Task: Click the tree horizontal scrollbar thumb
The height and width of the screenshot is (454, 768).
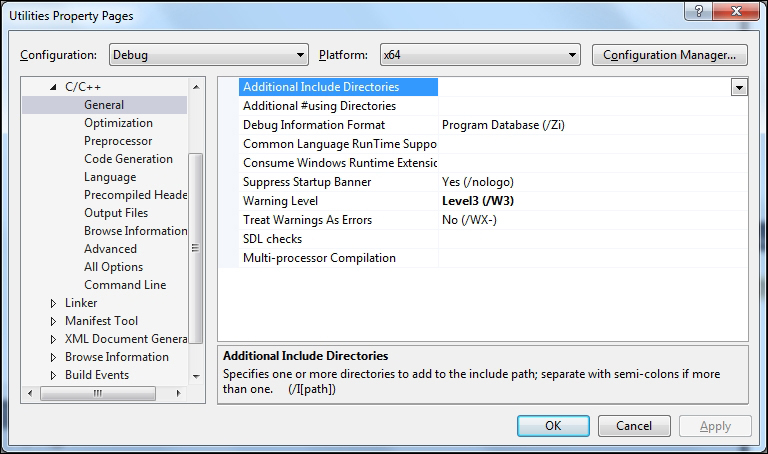Action: point(98,393)
